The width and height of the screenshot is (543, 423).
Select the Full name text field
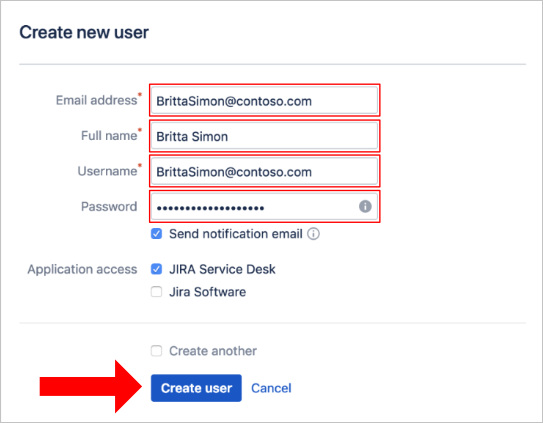(264, 136)
